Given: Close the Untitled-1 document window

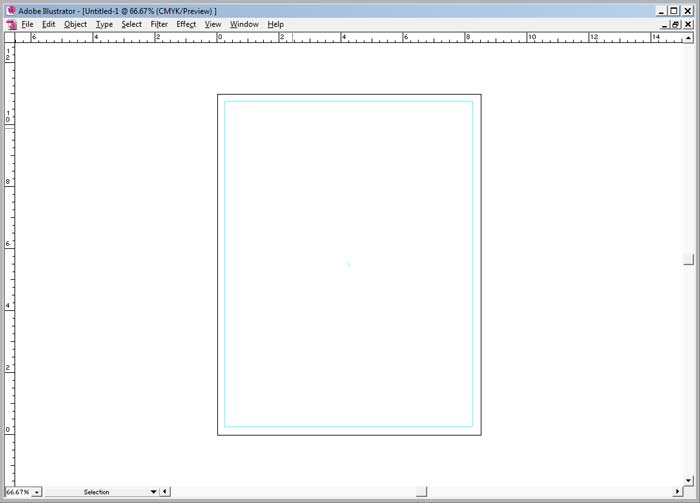Looking at the screenshot, I should point(688,25).
